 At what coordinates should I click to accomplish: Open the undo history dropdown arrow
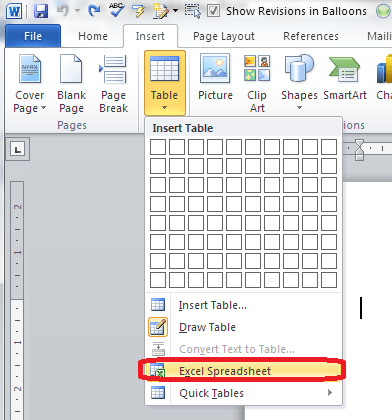77,11
